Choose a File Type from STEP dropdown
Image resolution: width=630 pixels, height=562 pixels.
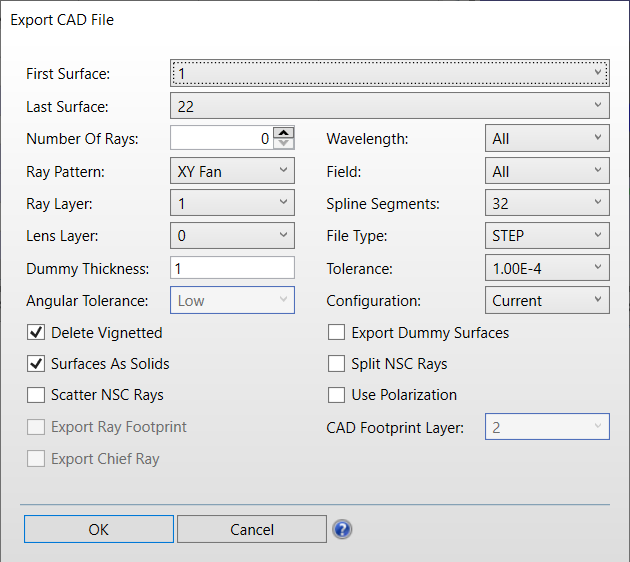(547, 236)
